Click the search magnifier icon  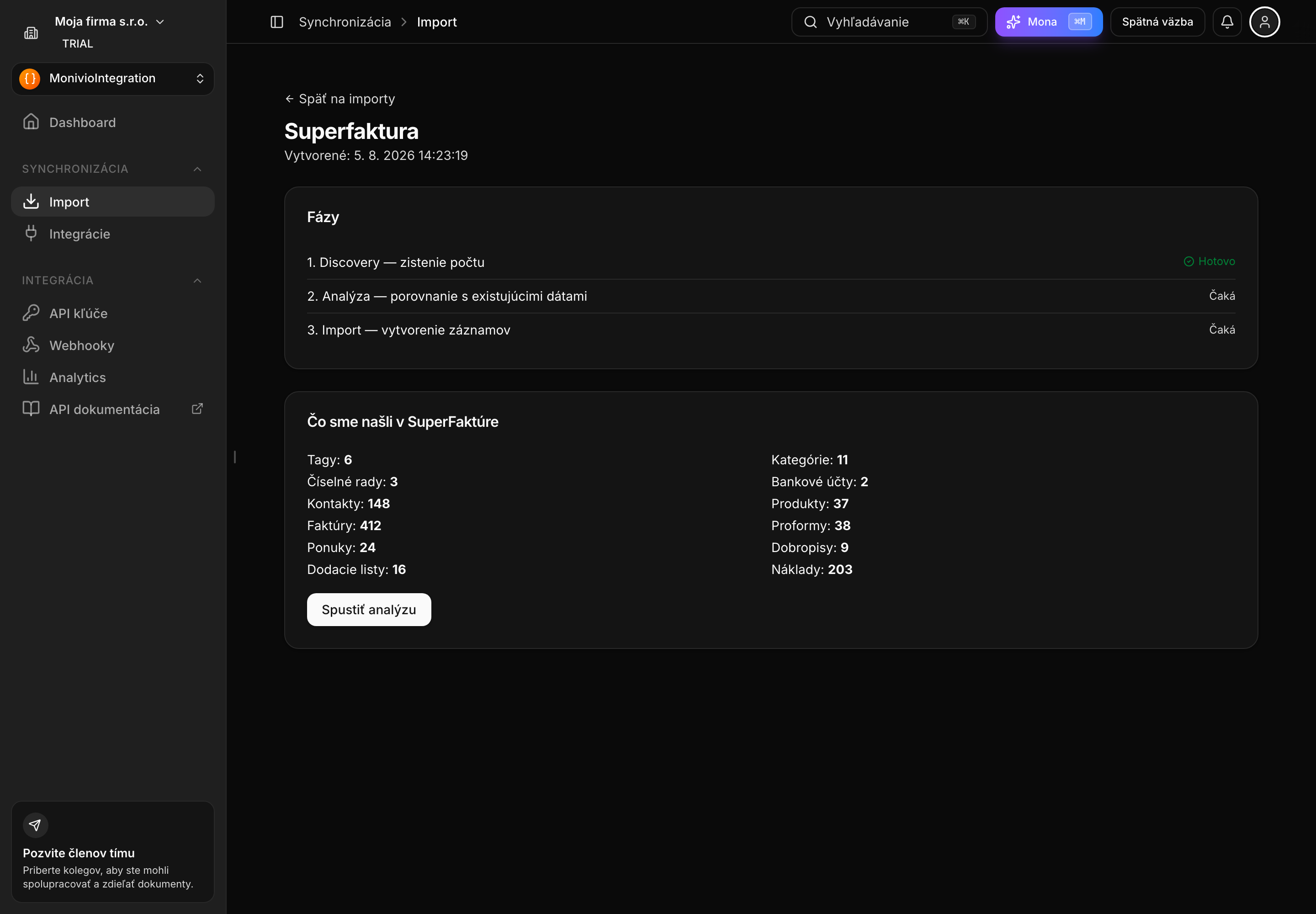[x=810, y=22]
